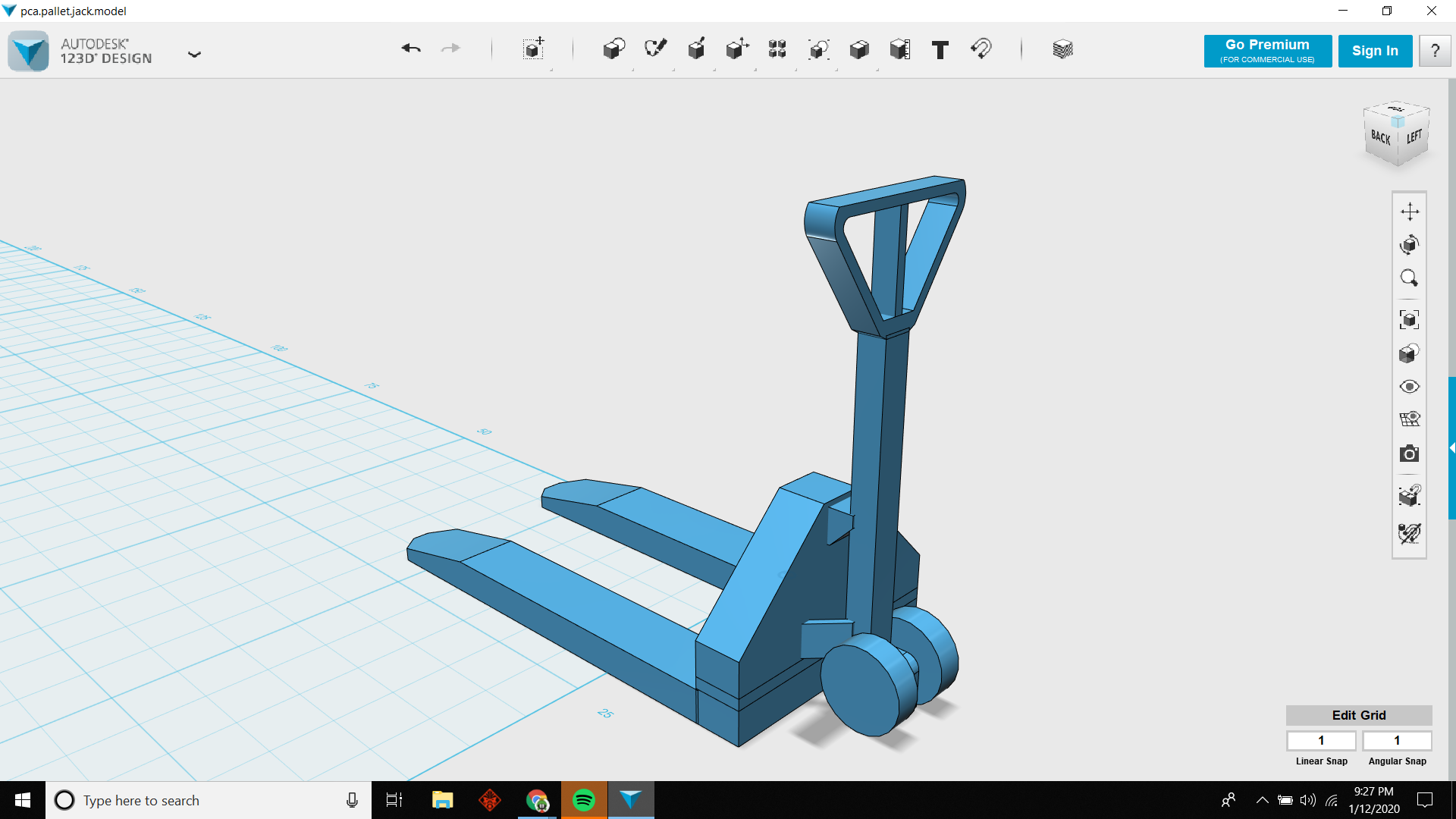The image size is (1456, 819).
Task: Open the Material tool
Action: coord(1063,49)
